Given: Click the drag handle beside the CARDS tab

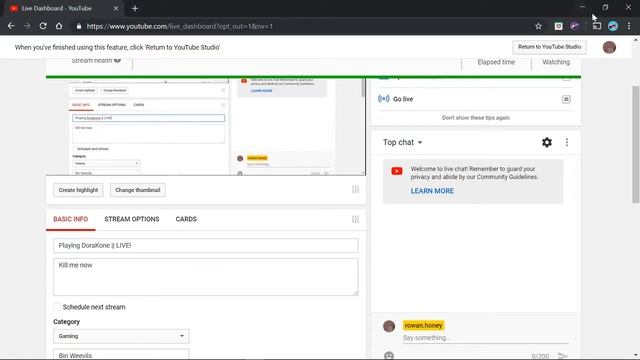Looking at the screenshot, I should [356, 220].
